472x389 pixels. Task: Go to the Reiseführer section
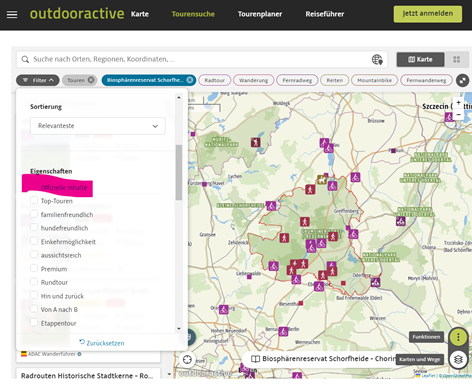pos(325,14)
